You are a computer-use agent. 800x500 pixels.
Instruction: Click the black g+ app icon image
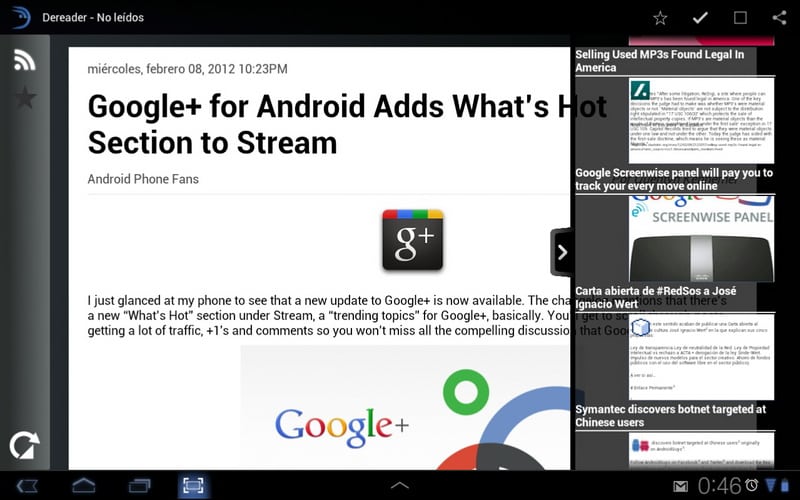point(413,239)
